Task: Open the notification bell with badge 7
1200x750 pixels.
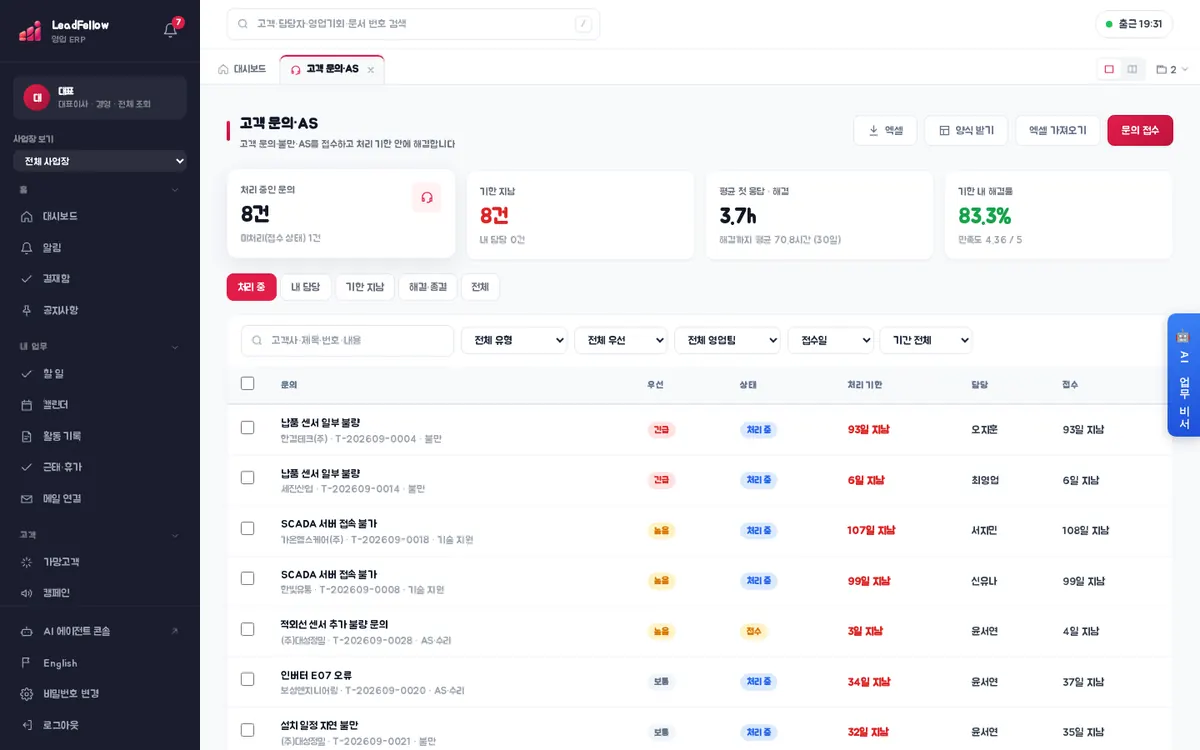Action: click(x=171, y=30)
